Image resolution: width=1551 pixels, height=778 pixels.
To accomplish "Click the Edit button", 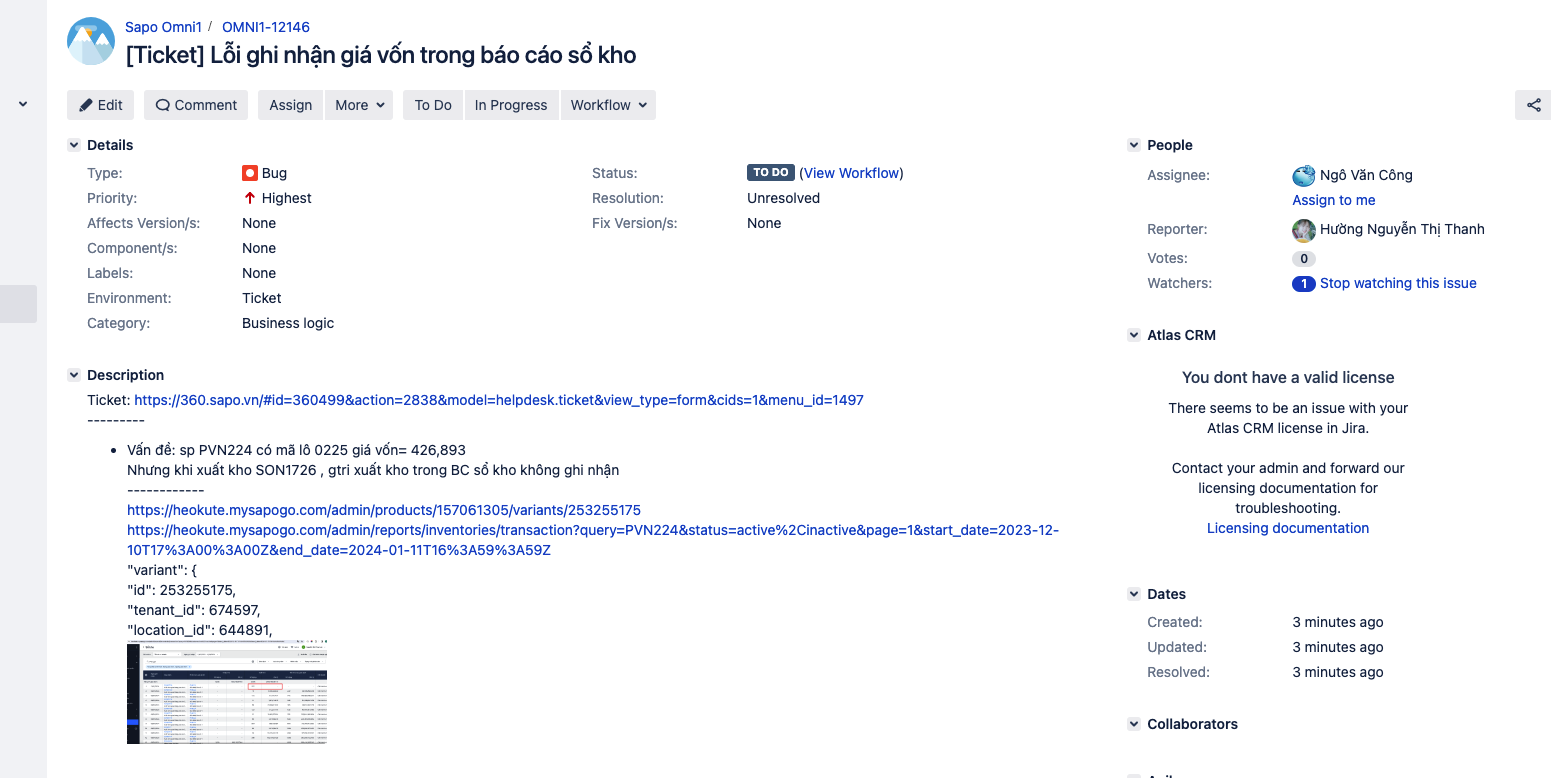I will click(101, 105).
